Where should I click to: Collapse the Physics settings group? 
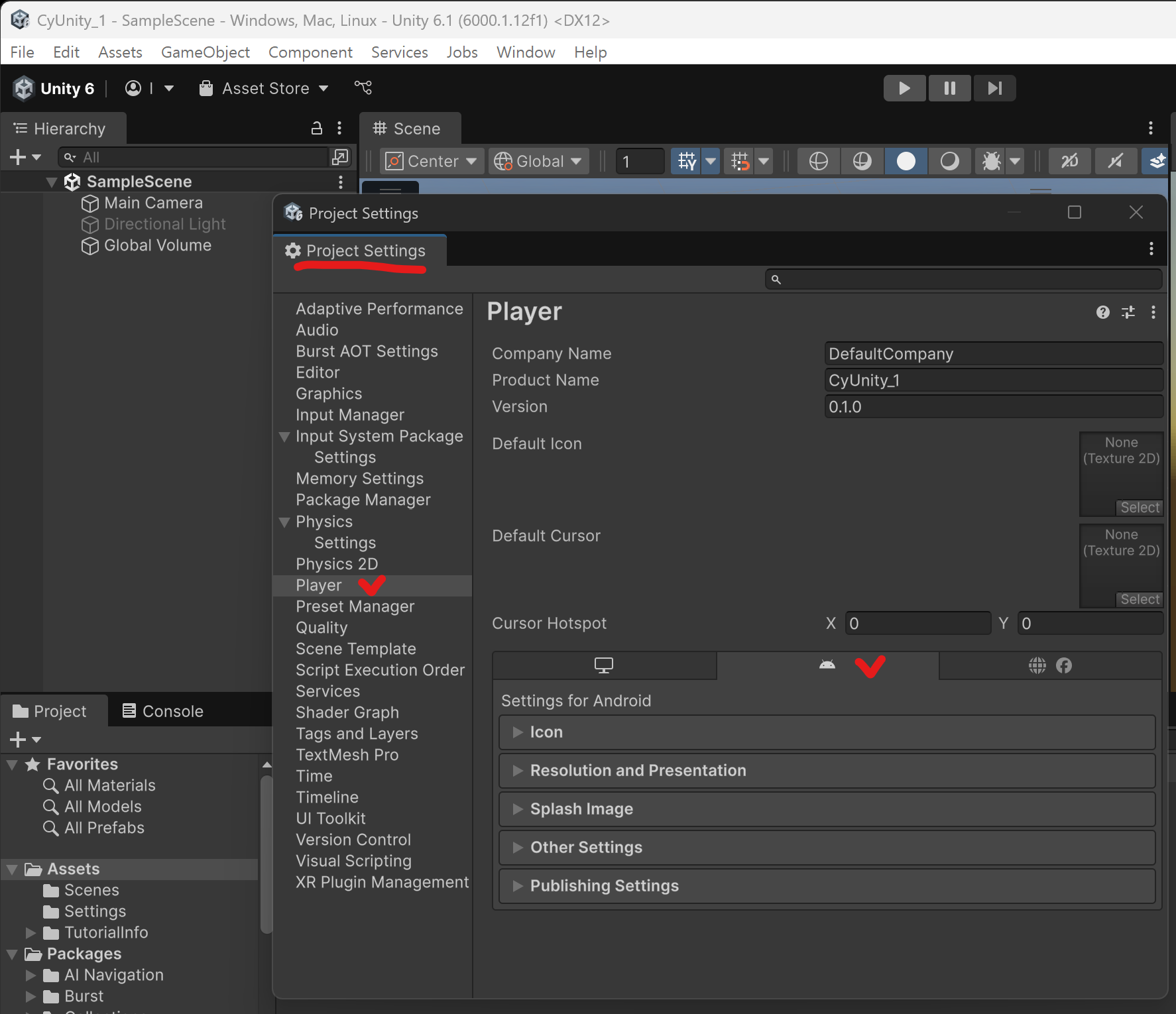[x=284, y=522]
